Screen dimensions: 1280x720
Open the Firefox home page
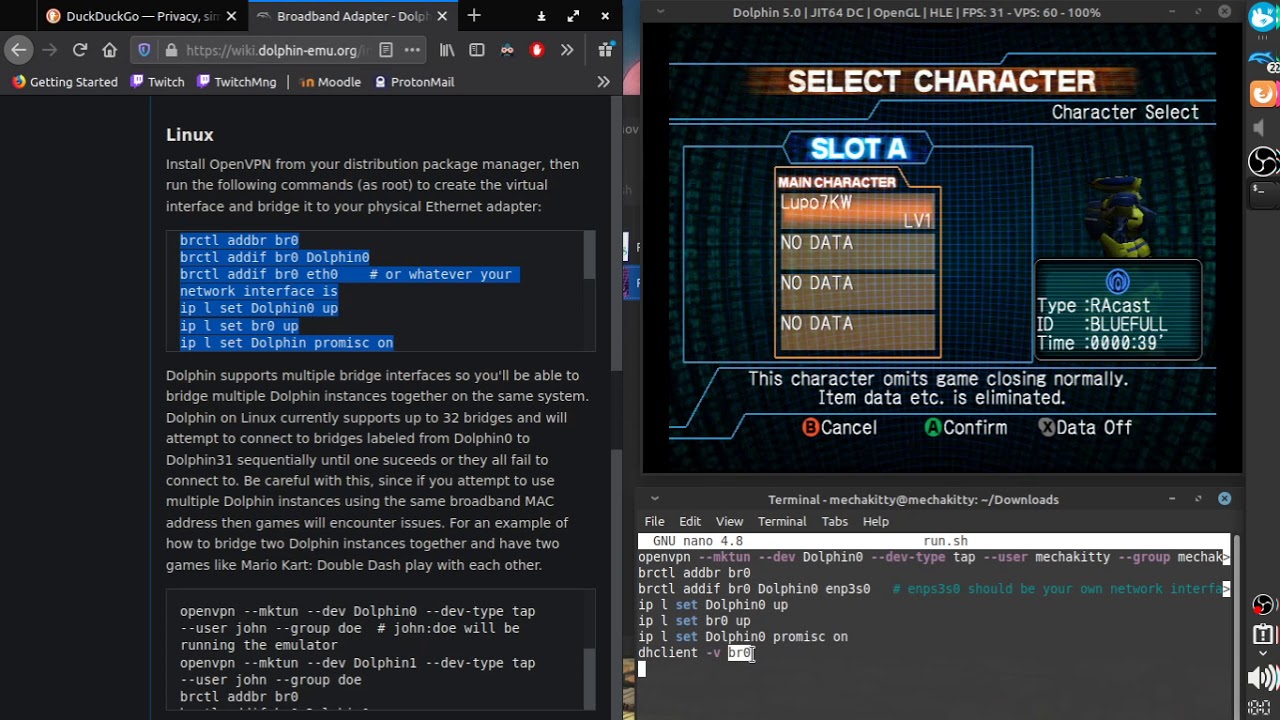(110, 50)
